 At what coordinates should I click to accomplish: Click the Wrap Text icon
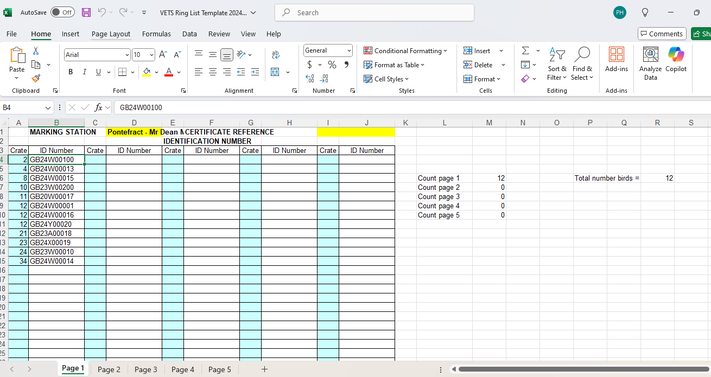pos(275,55)
